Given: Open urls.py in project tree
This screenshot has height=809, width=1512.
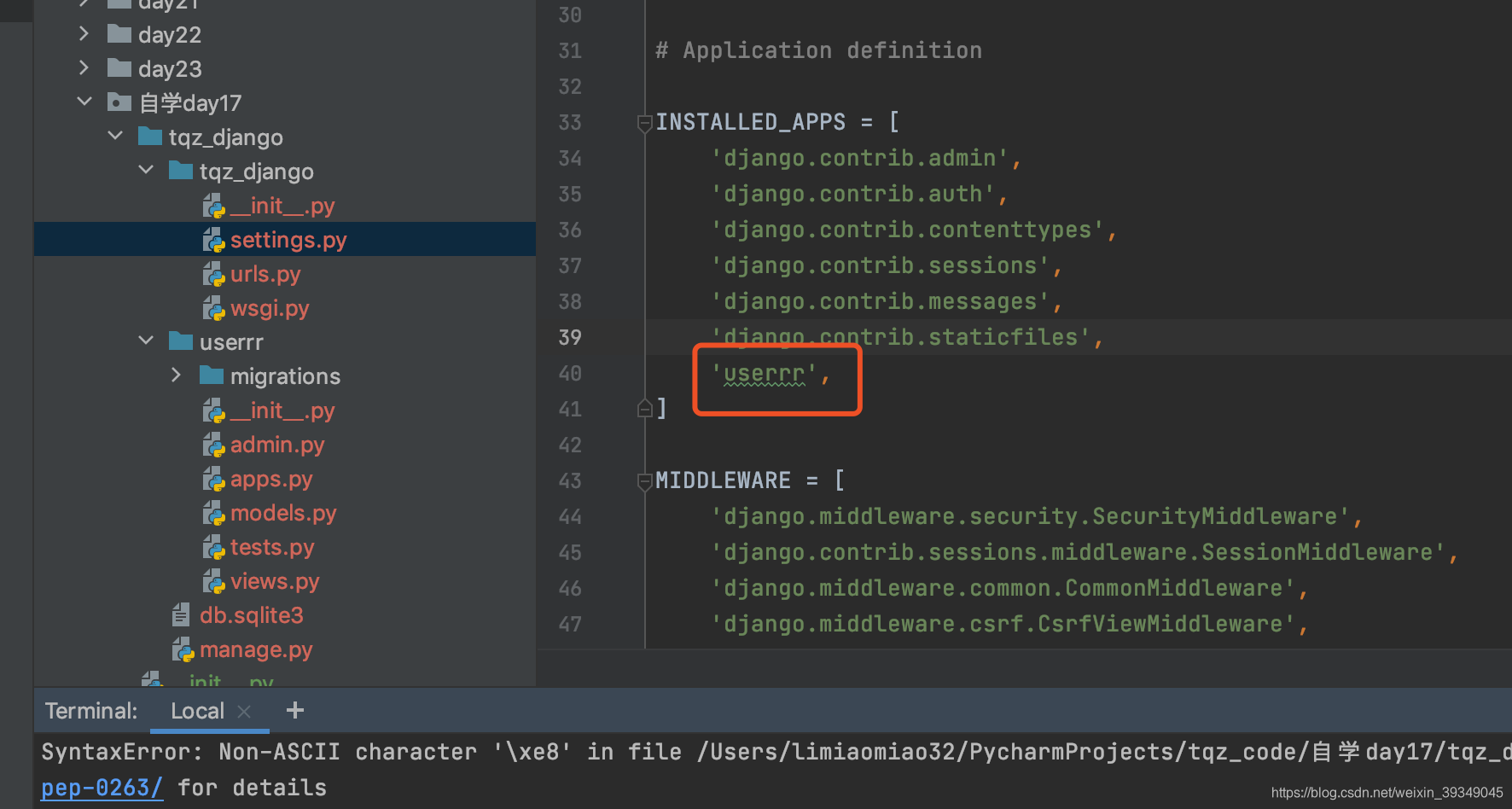Looking at the screenshot, I should (x=265, y=274).
